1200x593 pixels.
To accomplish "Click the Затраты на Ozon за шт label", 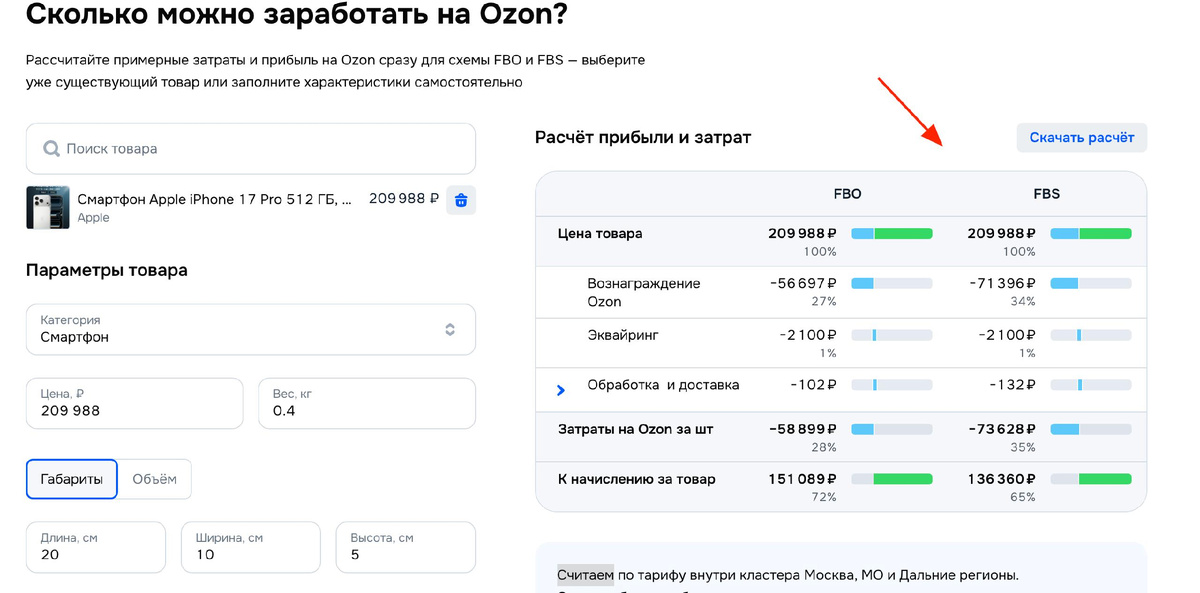I will [x=635, y=430].
